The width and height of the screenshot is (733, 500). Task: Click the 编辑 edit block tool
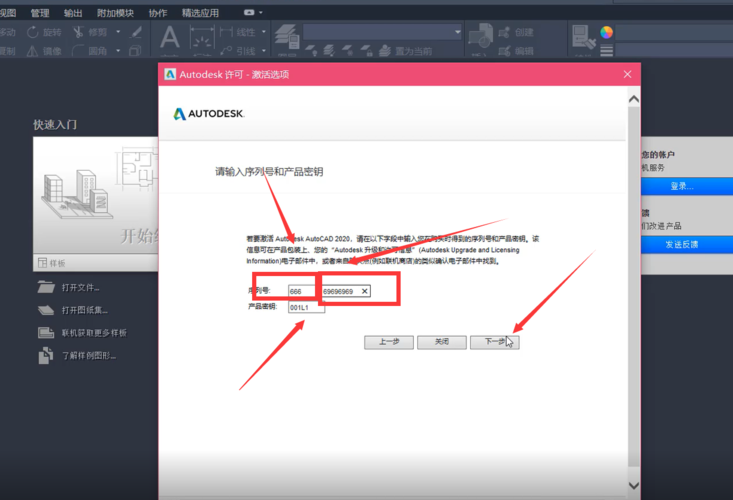tap(516, 51)
